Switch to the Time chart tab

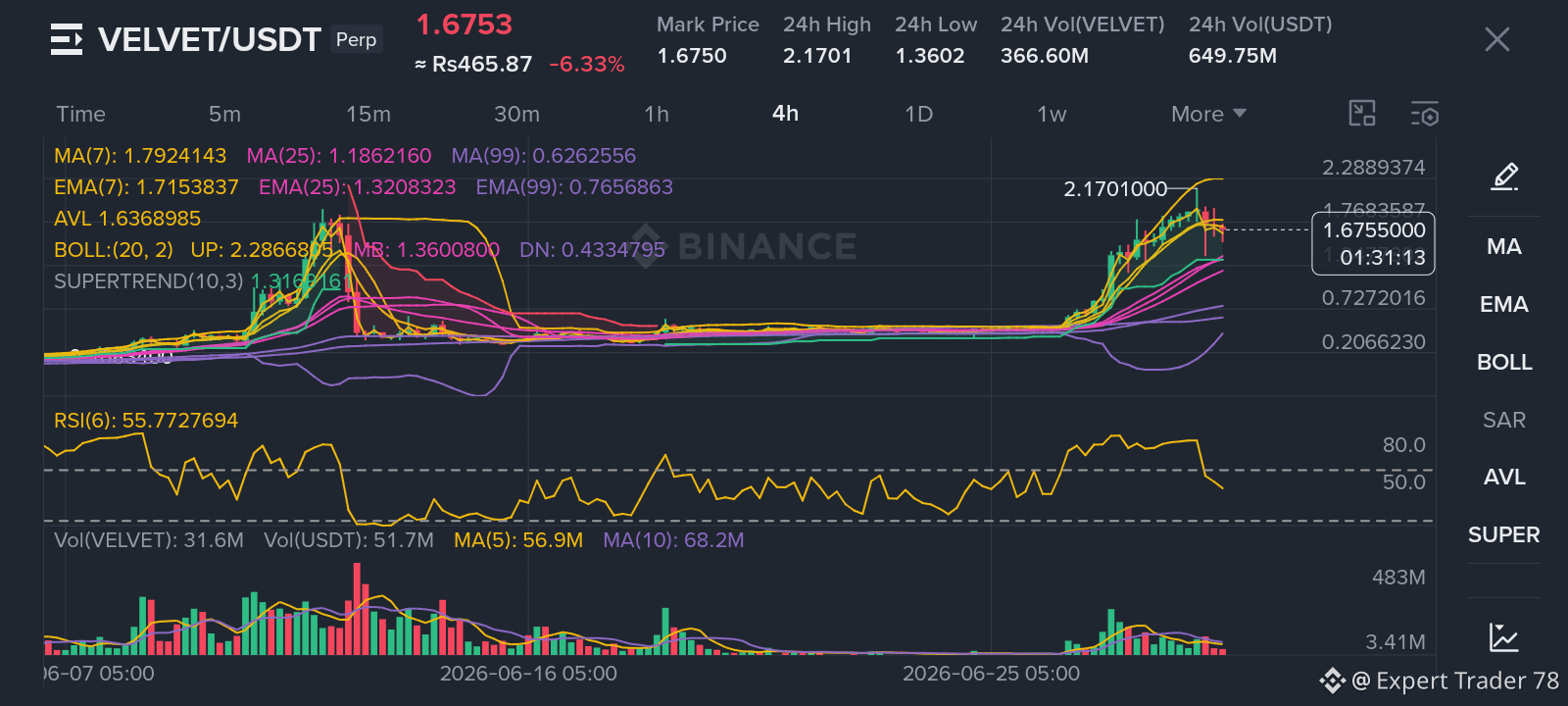tap(80, 114)
